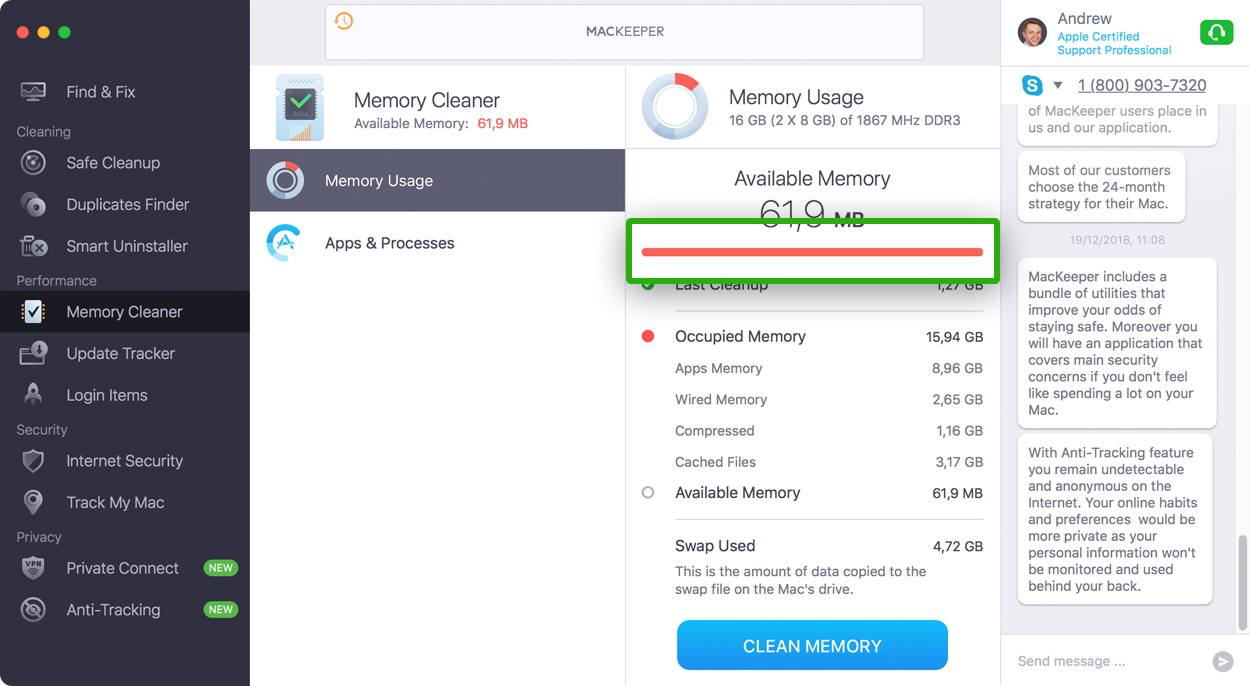Switch to the Memory Usage tab
This screenshot has width=1250, height=686.
point(437,180)
